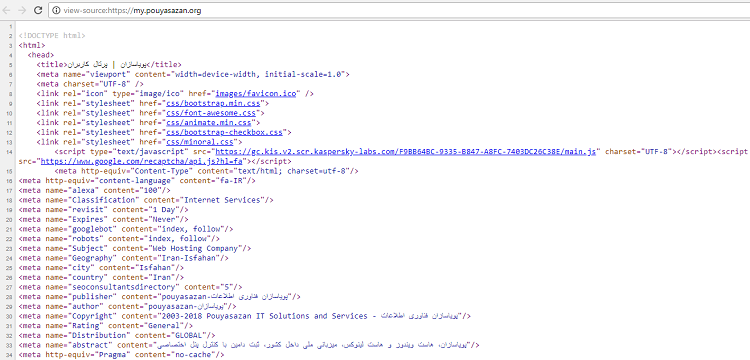The height and width of the screenshot is (360, 750).
Task: Click the <html> opening tag
Action: [x=32, y=45]
